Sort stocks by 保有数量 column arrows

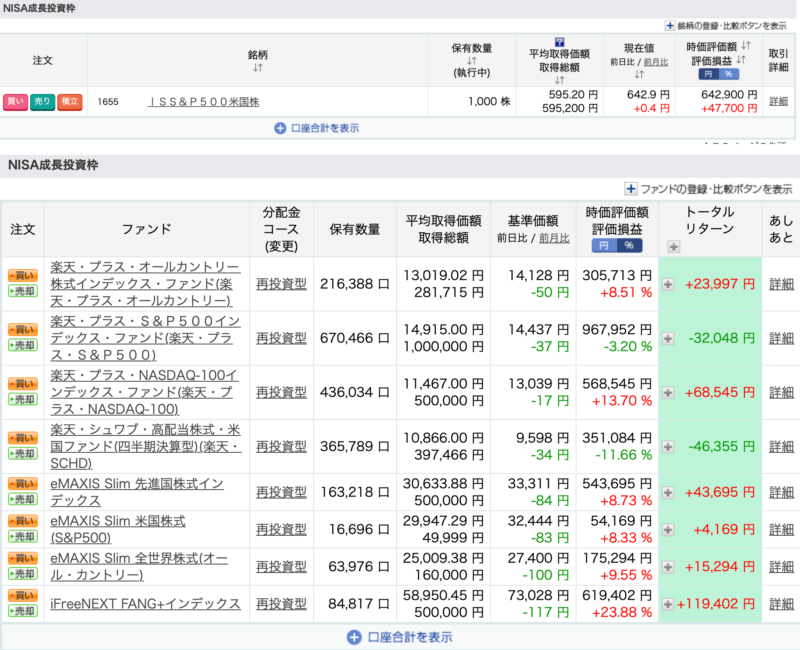point(471,61)
